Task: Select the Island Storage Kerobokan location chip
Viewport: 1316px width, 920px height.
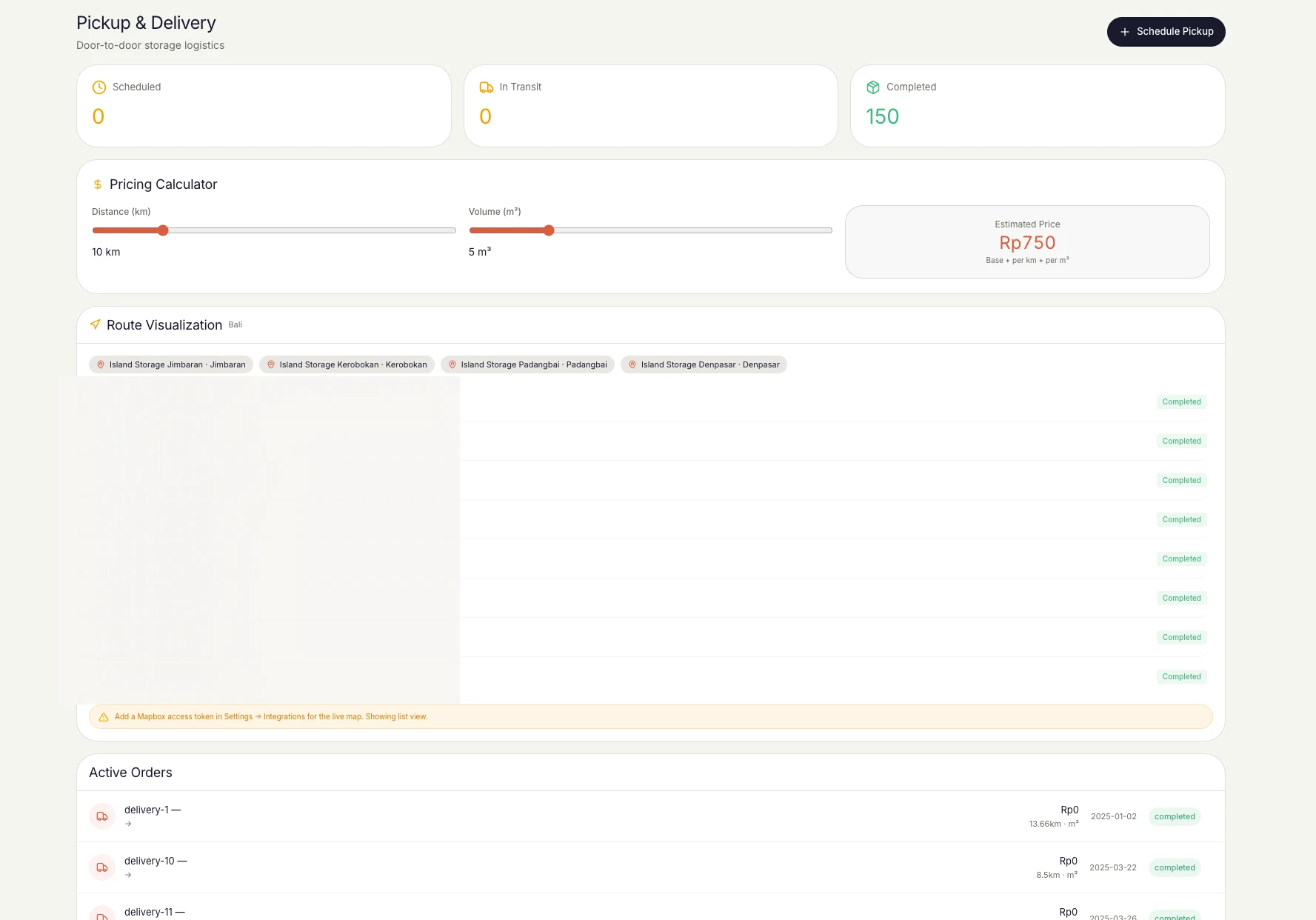Action: click(x=347, y=364)
